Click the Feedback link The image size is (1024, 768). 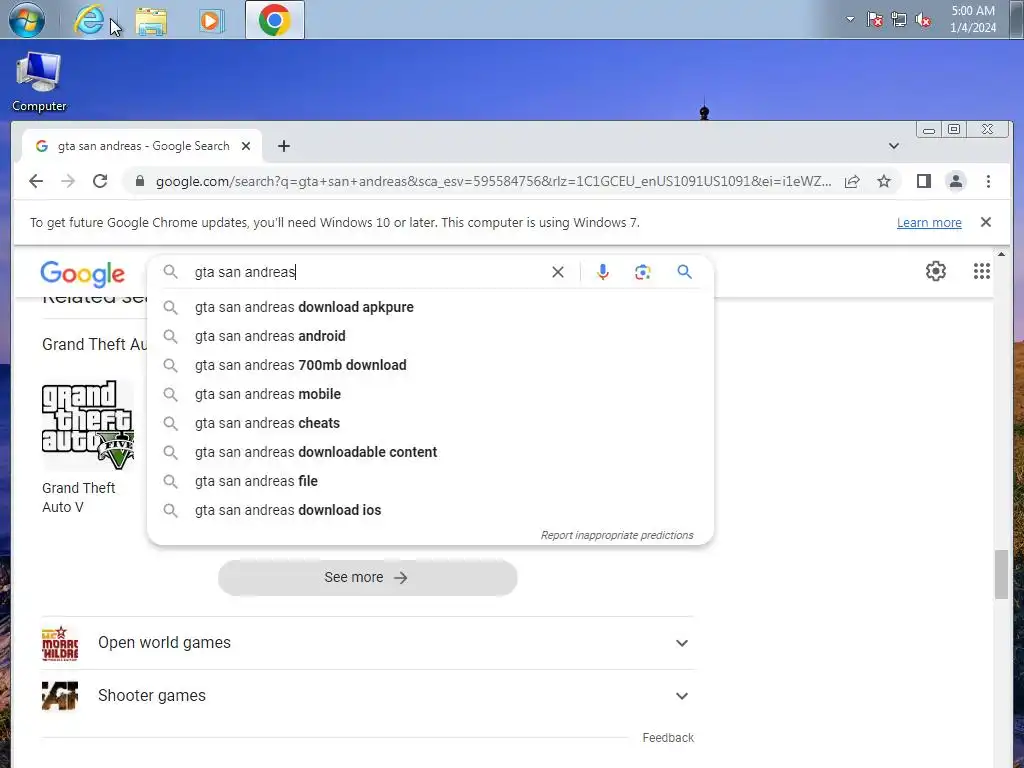[668, 738]
